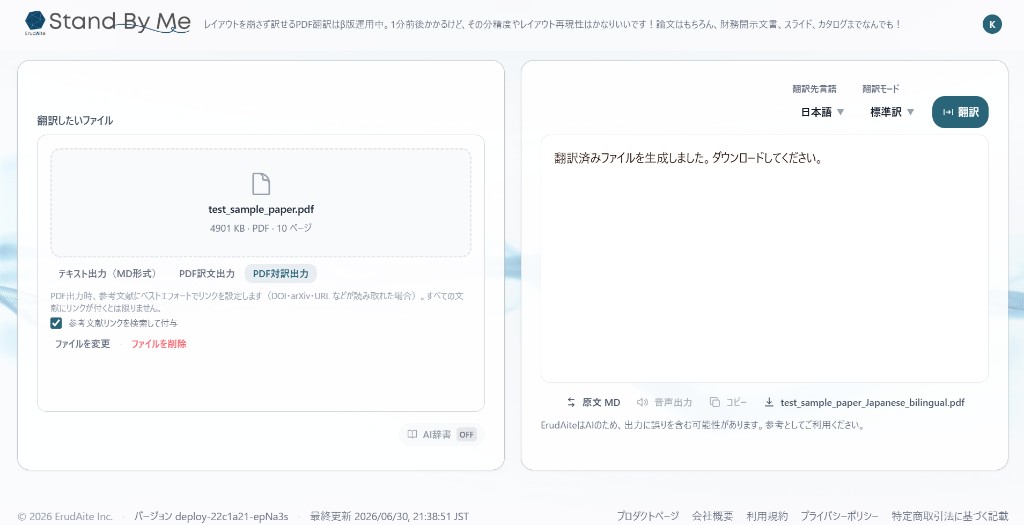Click the red ファイルを削除 link
The image size is (1024, 525).
click(x=159, y=344)
